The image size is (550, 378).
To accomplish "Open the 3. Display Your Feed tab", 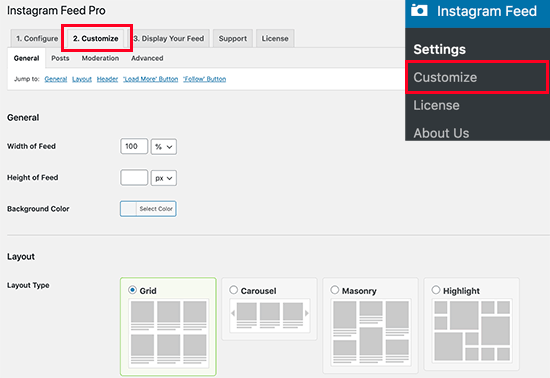I will (x=169, y=38).
